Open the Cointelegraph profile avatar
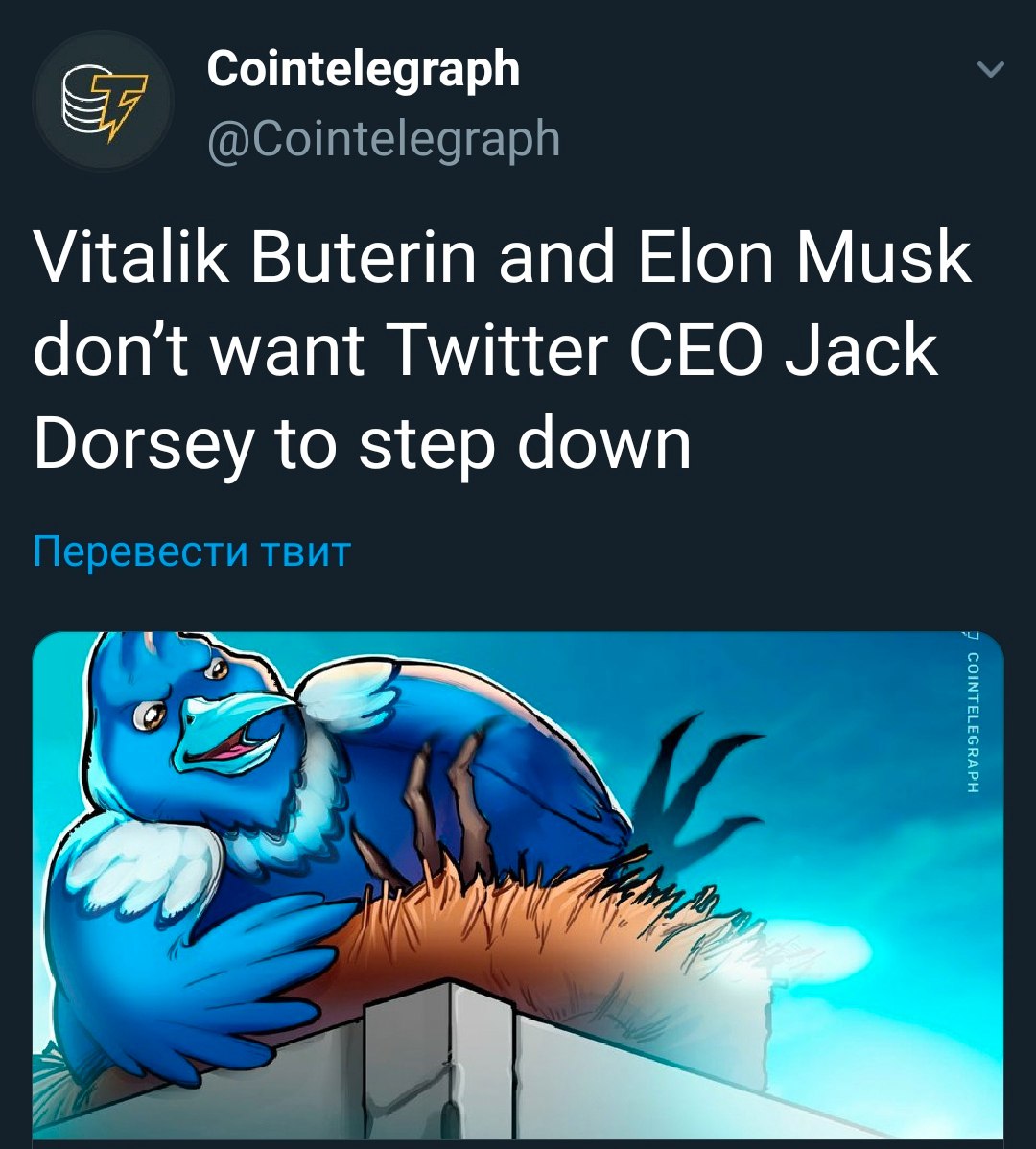The height and width of the screenshot is (1149, 1036). 104,101
